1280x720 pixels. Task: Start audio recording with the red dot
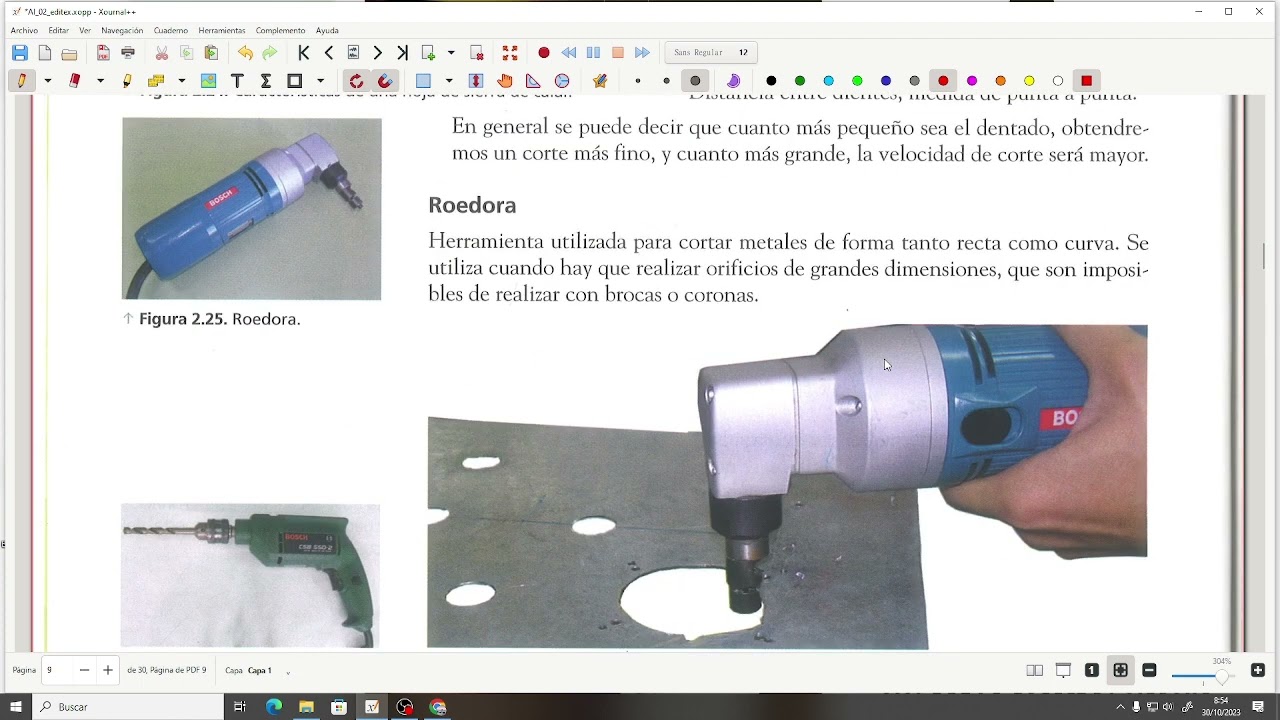(544, 53)
